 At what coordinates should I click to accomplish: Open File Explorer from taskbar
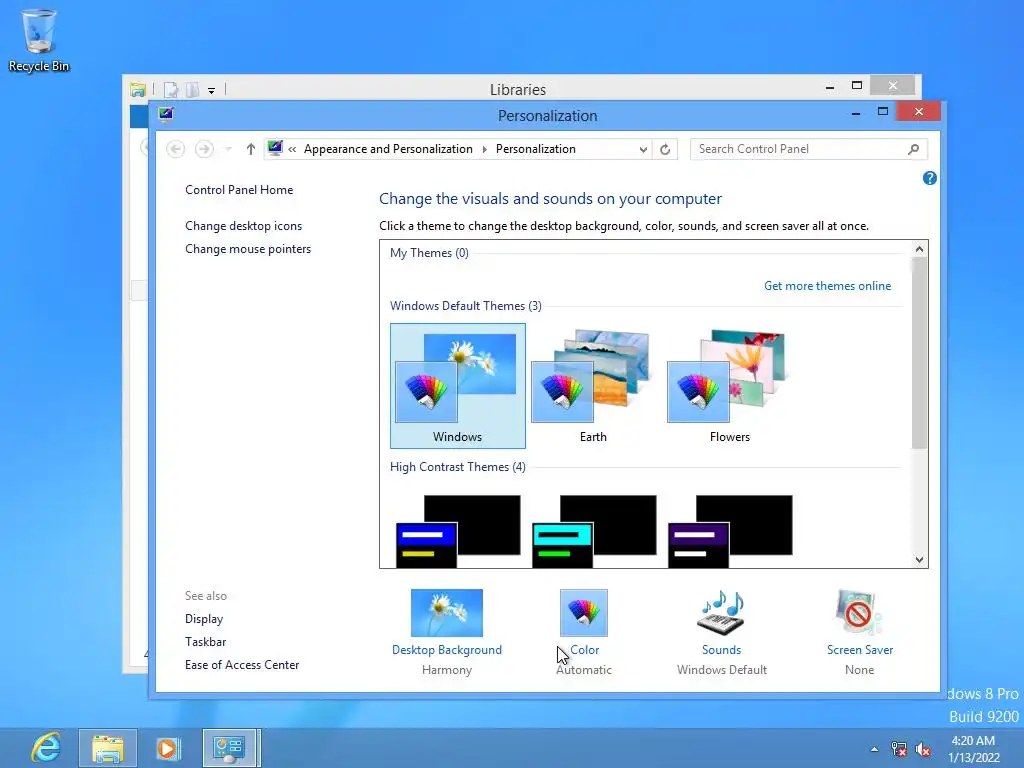[108, 748]
